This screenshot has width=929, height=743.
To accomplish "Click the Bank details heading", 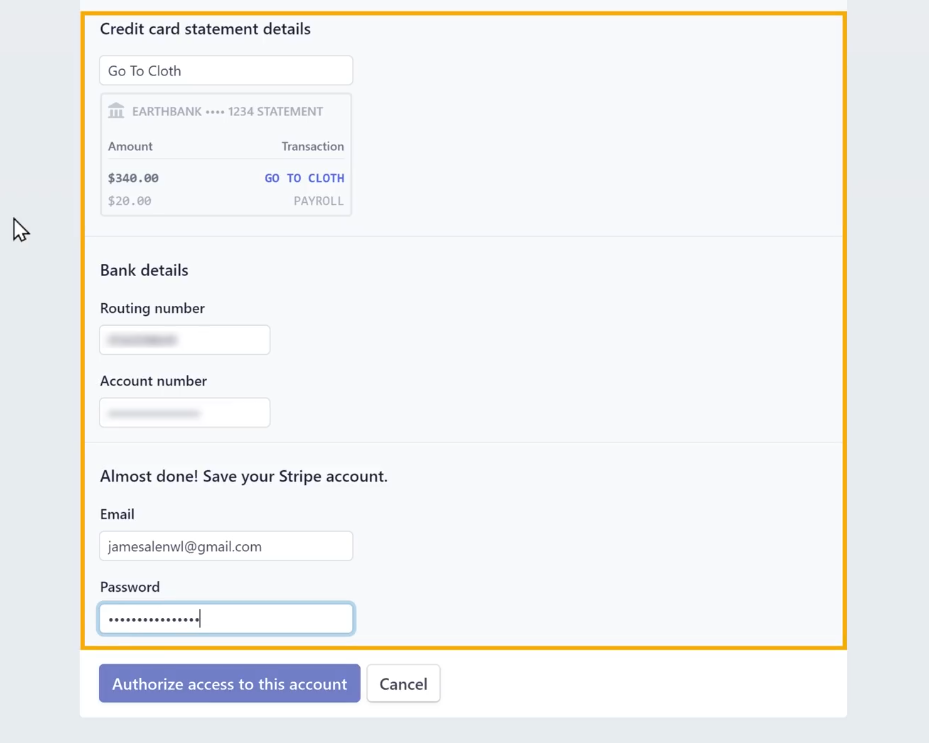I will (144, 270).
